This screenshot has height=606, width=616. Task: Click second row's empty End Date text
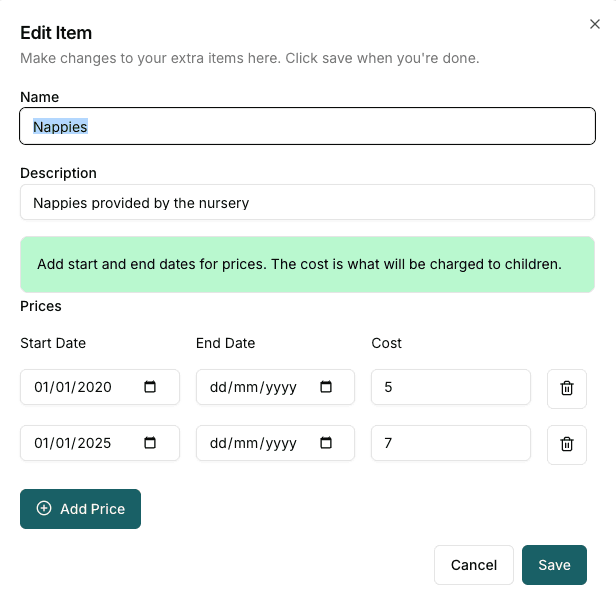253,443
